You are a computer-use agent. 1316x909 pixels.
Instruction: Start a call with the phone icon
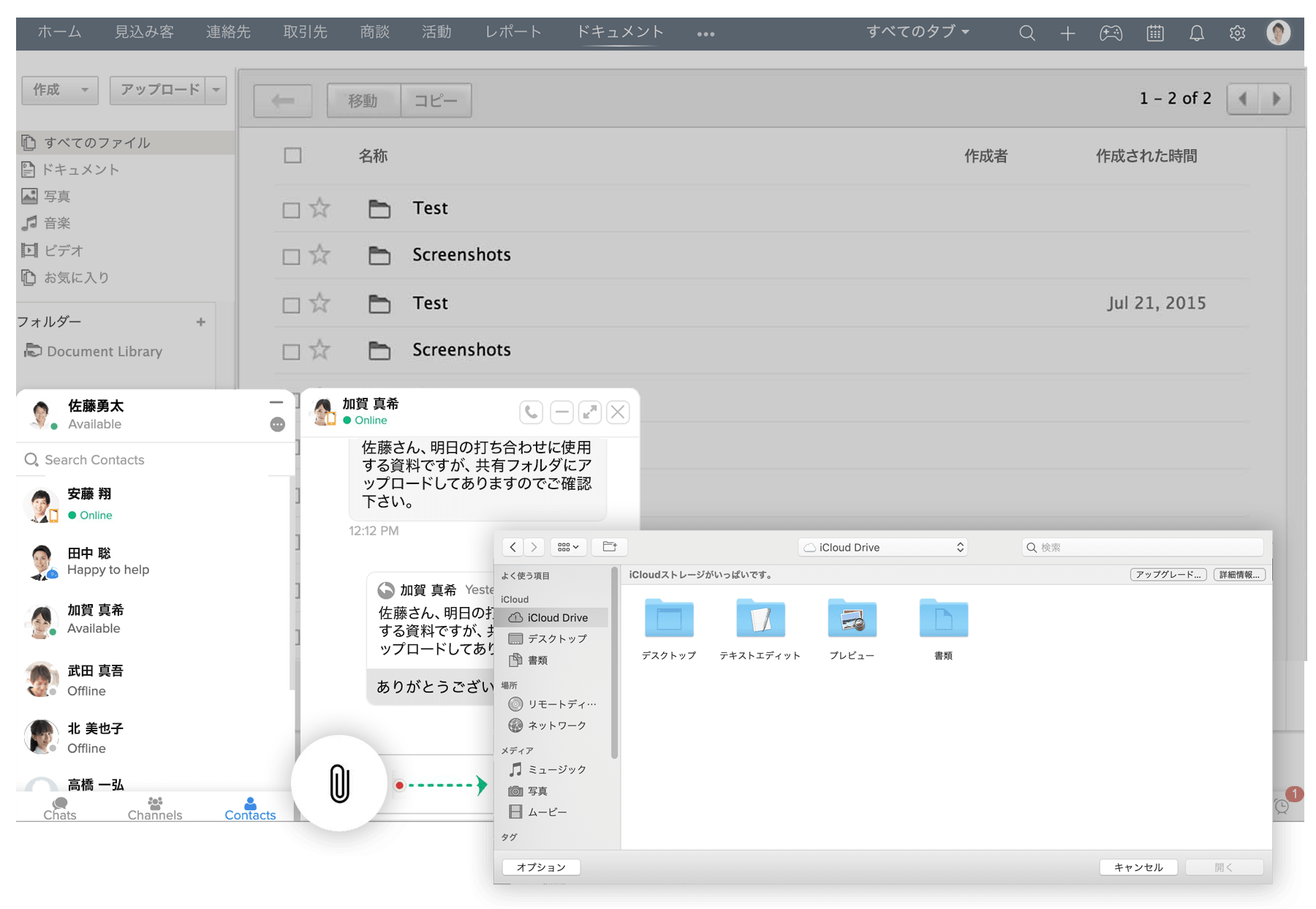[532, 412]
